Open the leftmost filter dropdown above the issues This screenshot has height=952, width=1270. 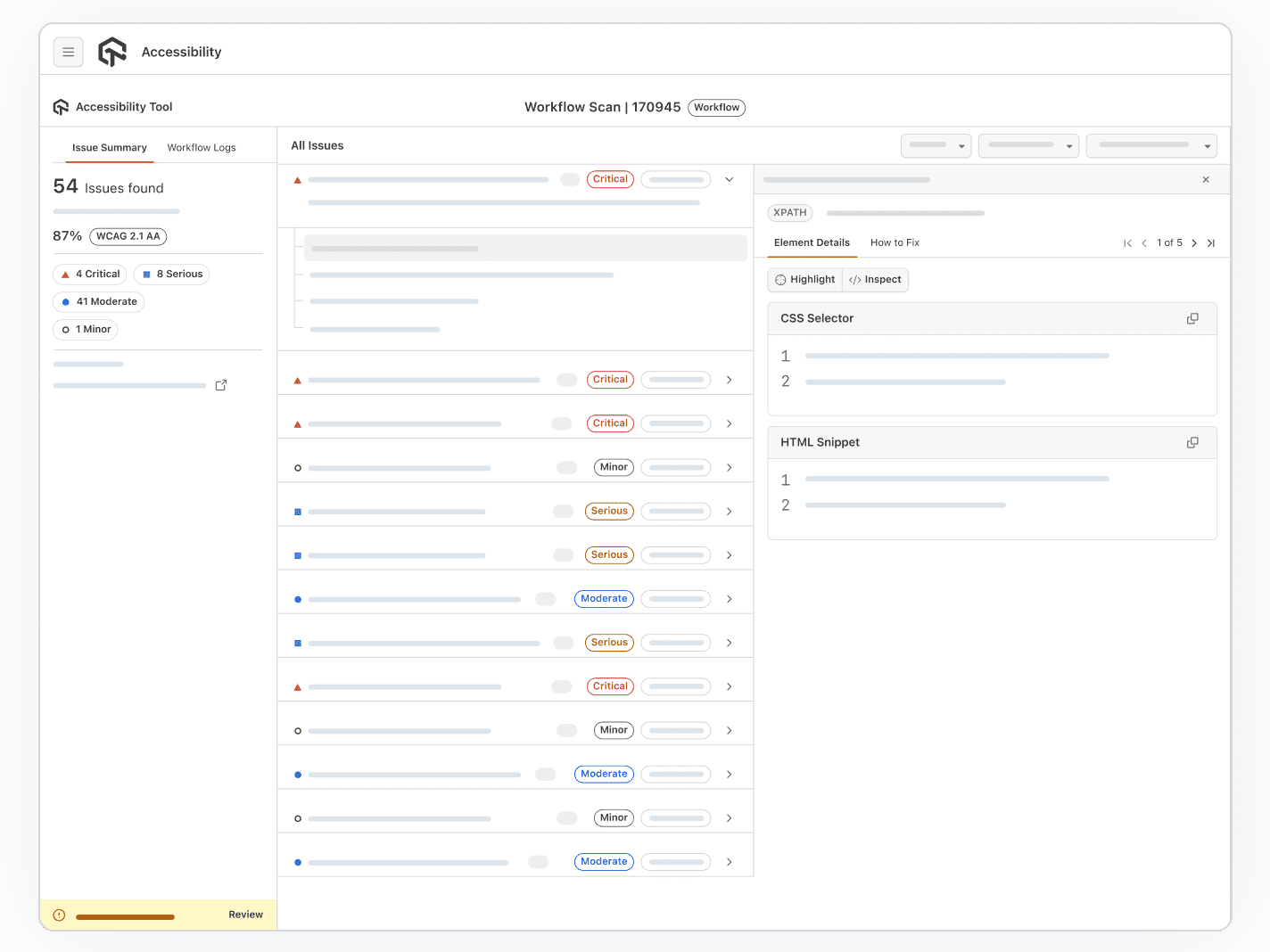pos(936,145)
